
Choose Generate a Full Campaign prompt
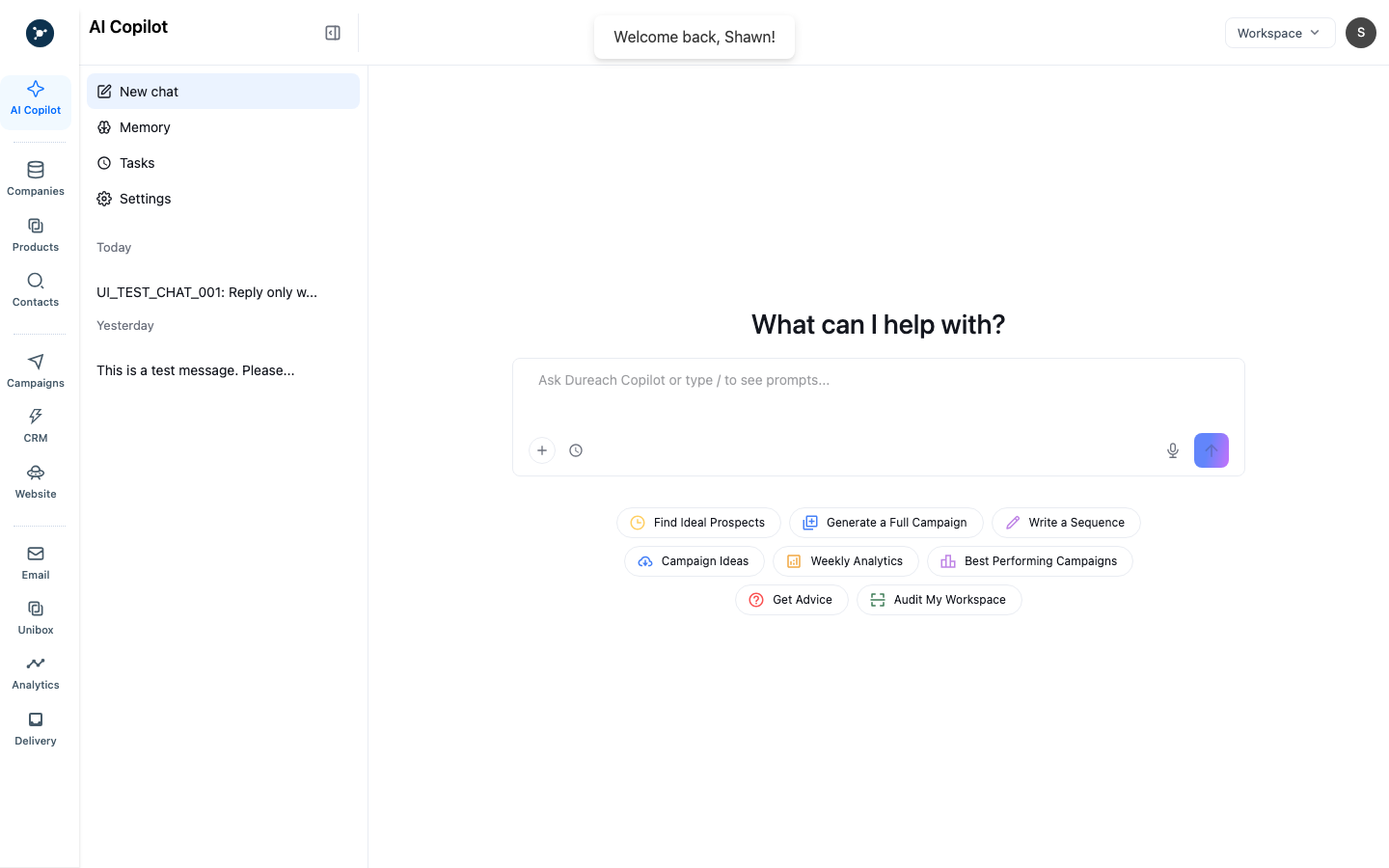886,523
